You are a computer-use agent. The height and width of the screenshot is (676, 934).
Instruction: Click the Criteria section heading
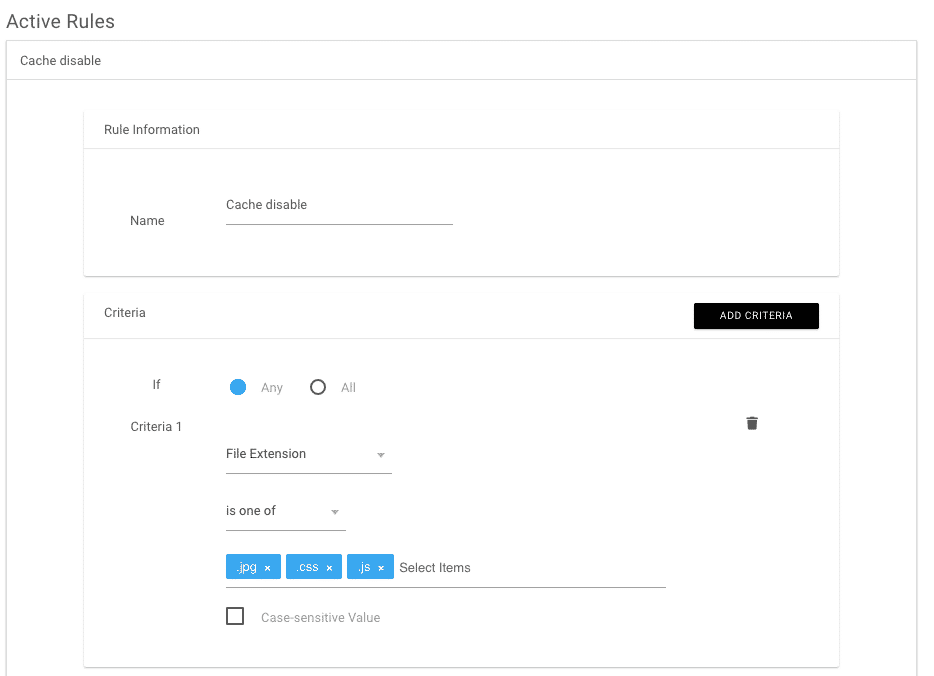[124, 313]
